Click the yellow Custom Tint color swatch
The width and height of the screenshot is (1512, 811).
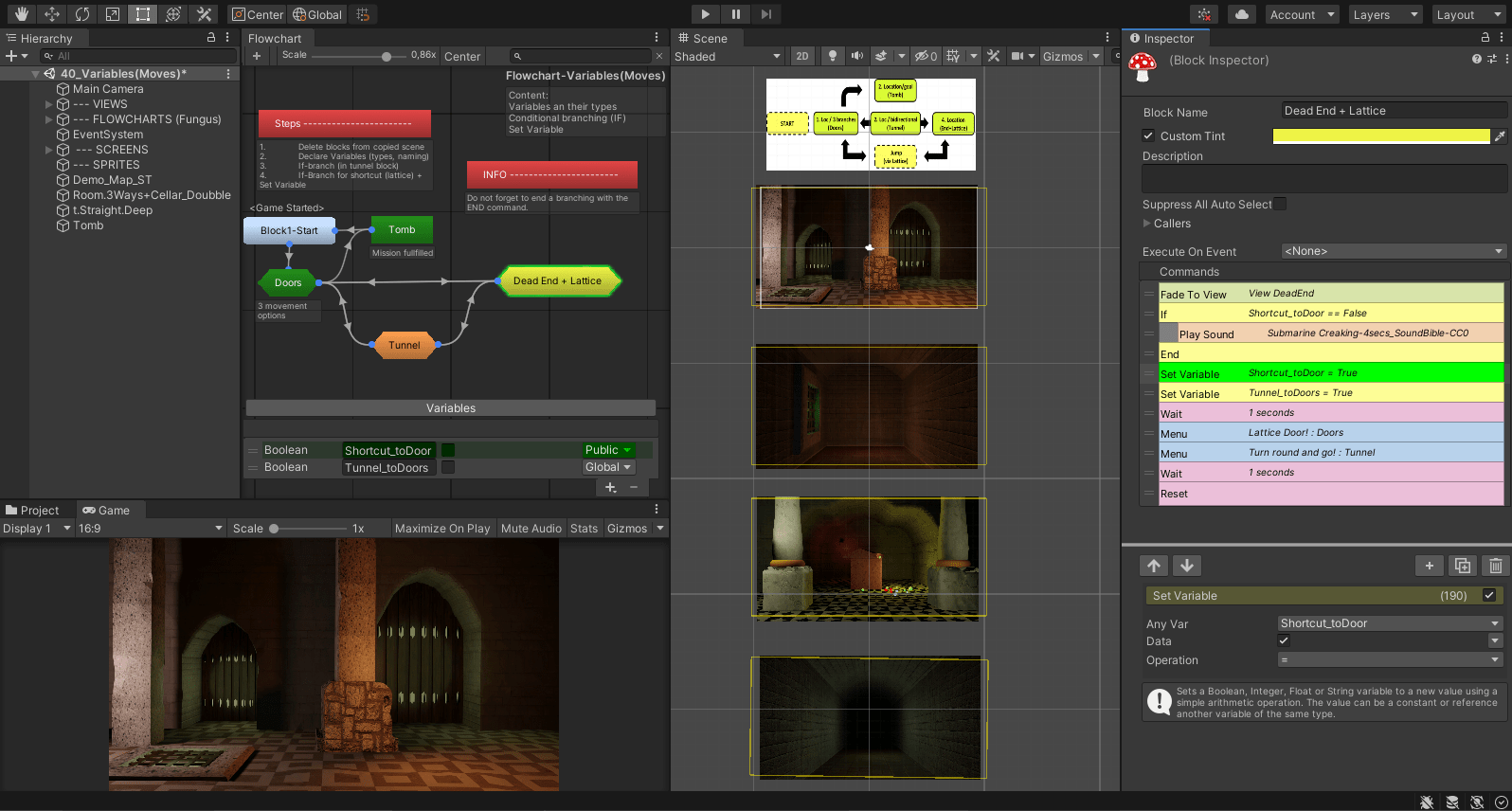1380,136
